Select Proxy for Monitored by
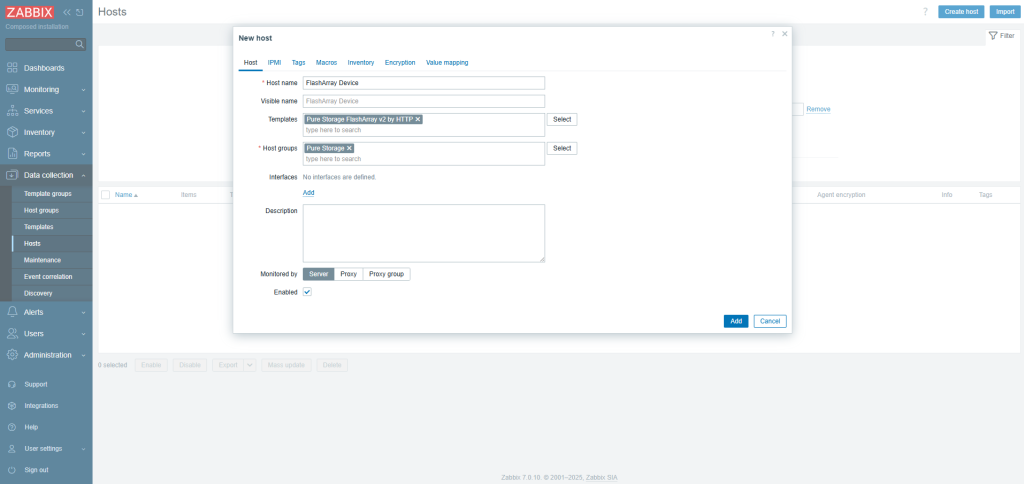The height and width of the screenshot is (484, 1024). click(349, 274)
